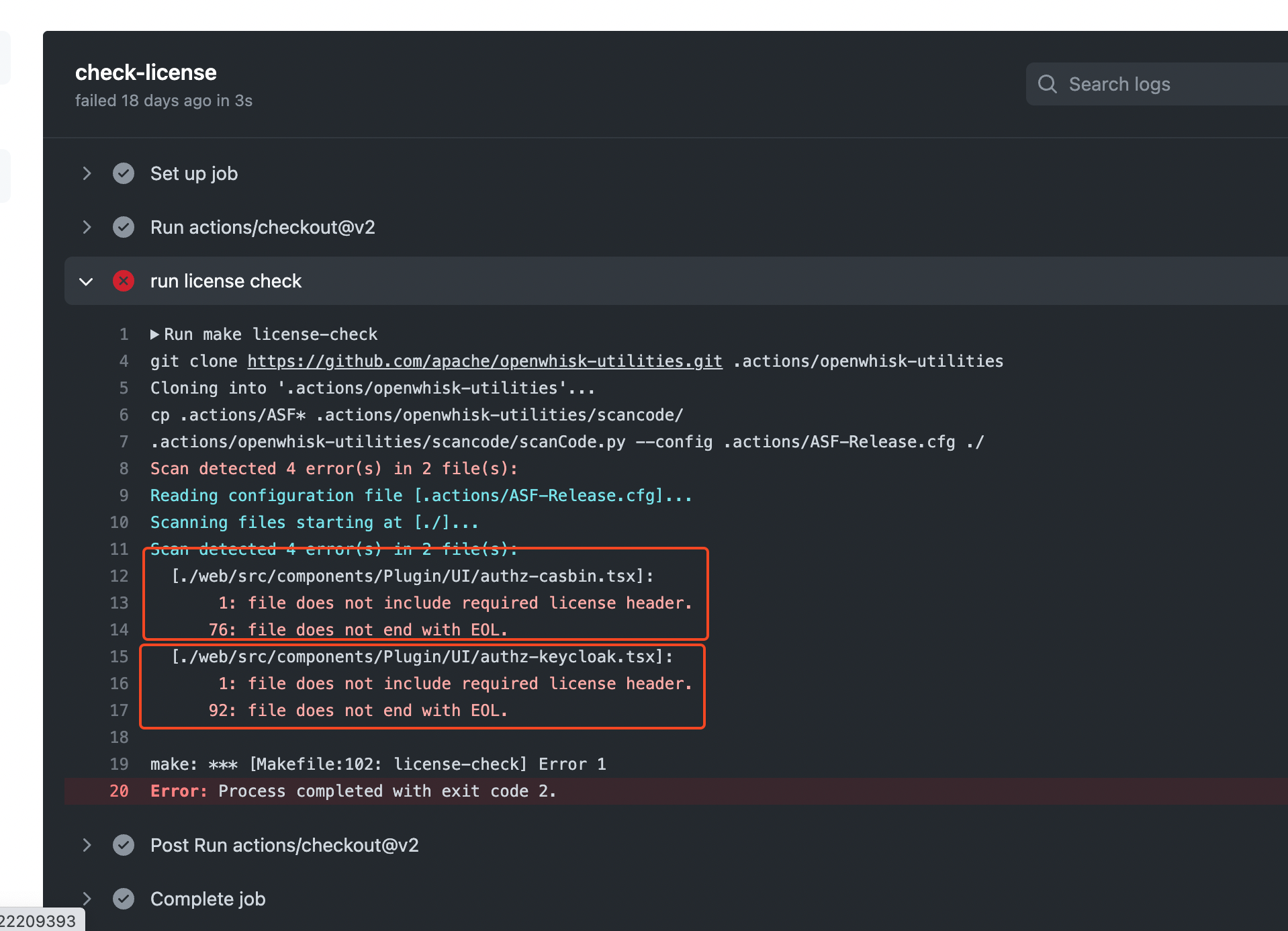1288x931 pixels.
Task: Expand the Post Run actions/checkout@v2 chevron
Action: 87,845
